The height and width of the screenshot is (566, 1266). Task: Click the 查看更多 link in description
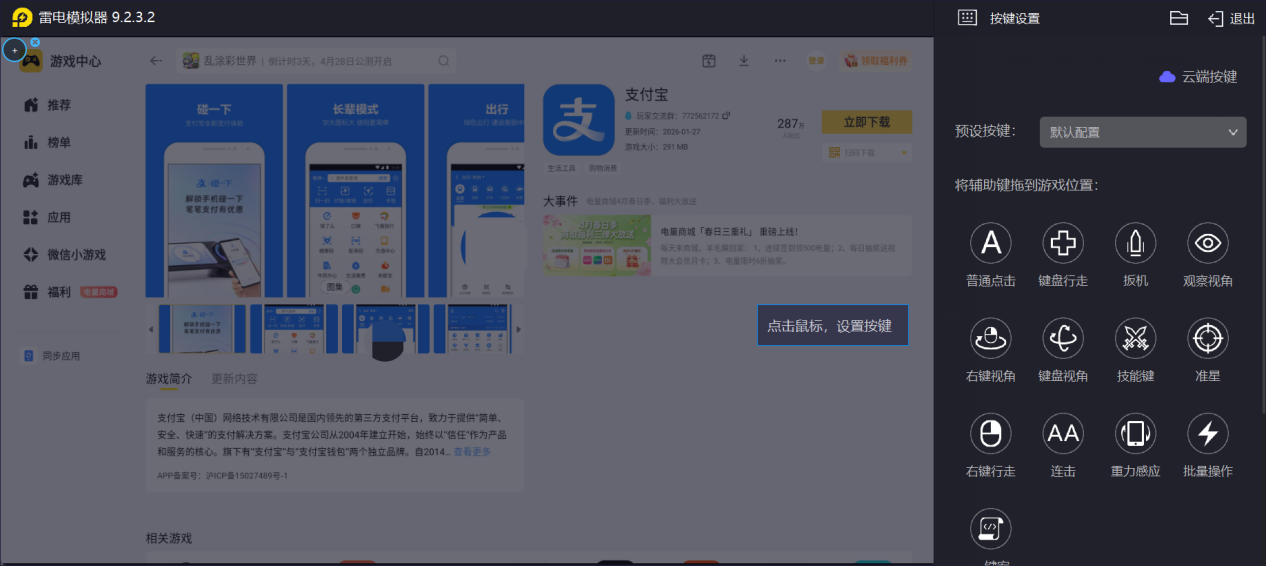coord(472,452)
